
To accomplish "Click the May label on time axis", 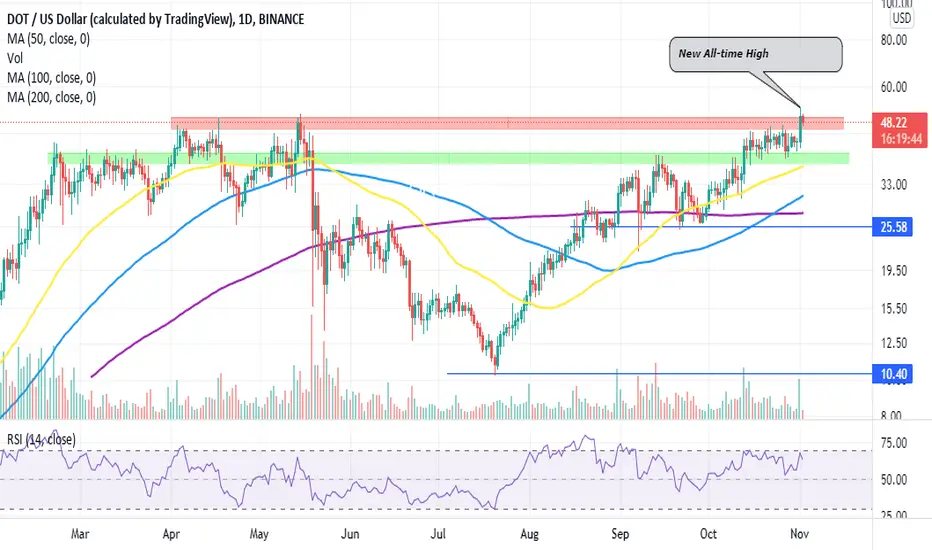I will tap(259, 534).
